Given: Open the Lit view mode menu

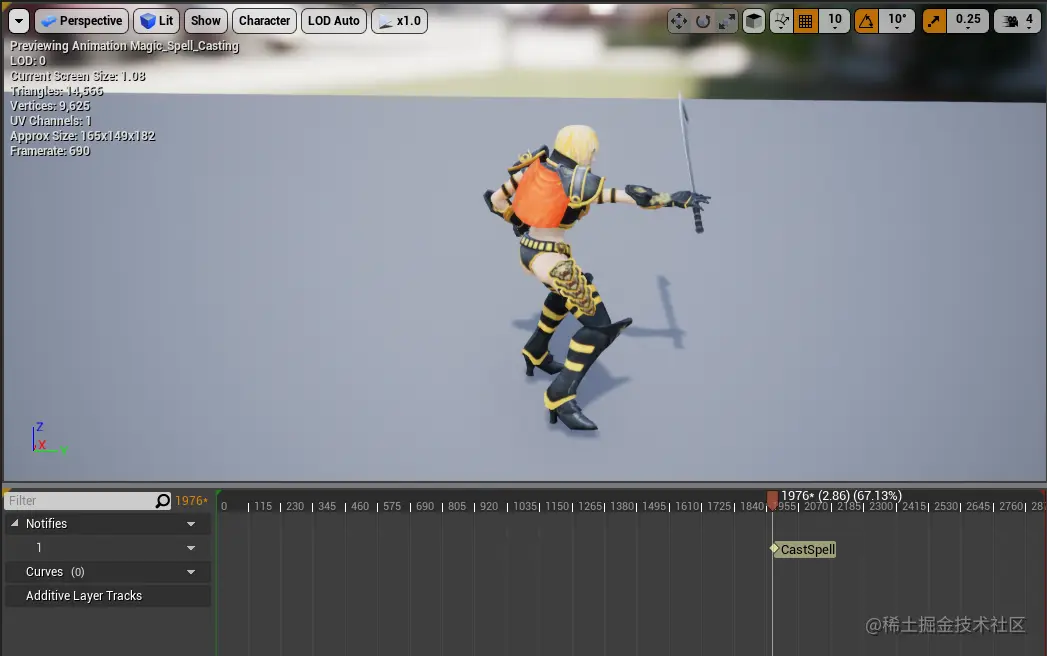Looking at the screenshot, I should (x=156, y=21).
